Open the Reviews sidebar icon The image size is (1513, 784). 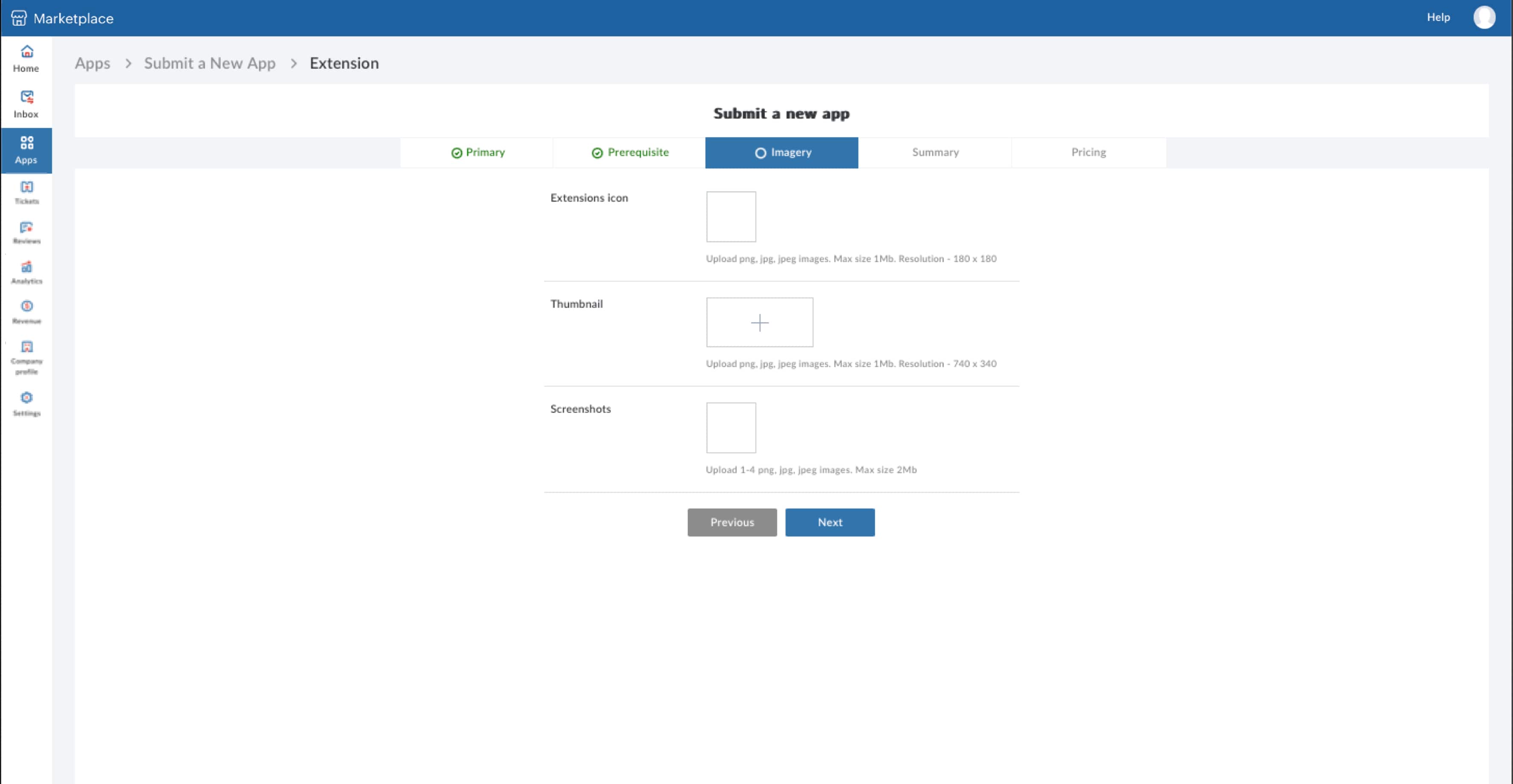point(26,232)
